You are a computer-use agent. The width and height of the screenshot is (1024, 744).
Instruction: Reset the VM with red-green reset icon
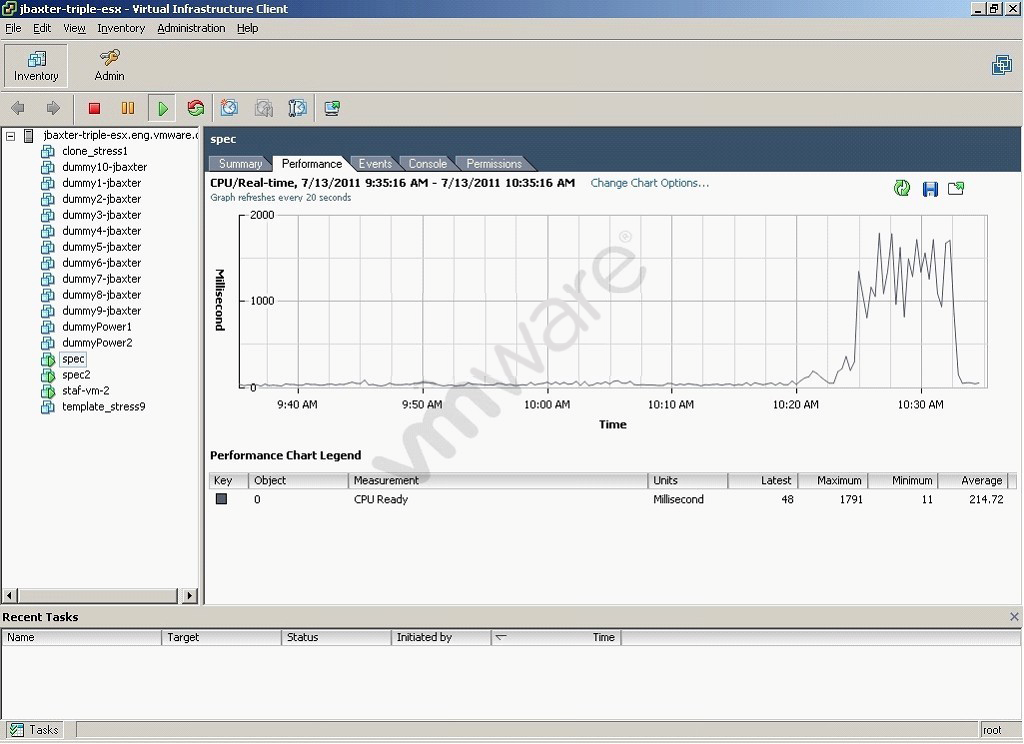coord(195,108)
